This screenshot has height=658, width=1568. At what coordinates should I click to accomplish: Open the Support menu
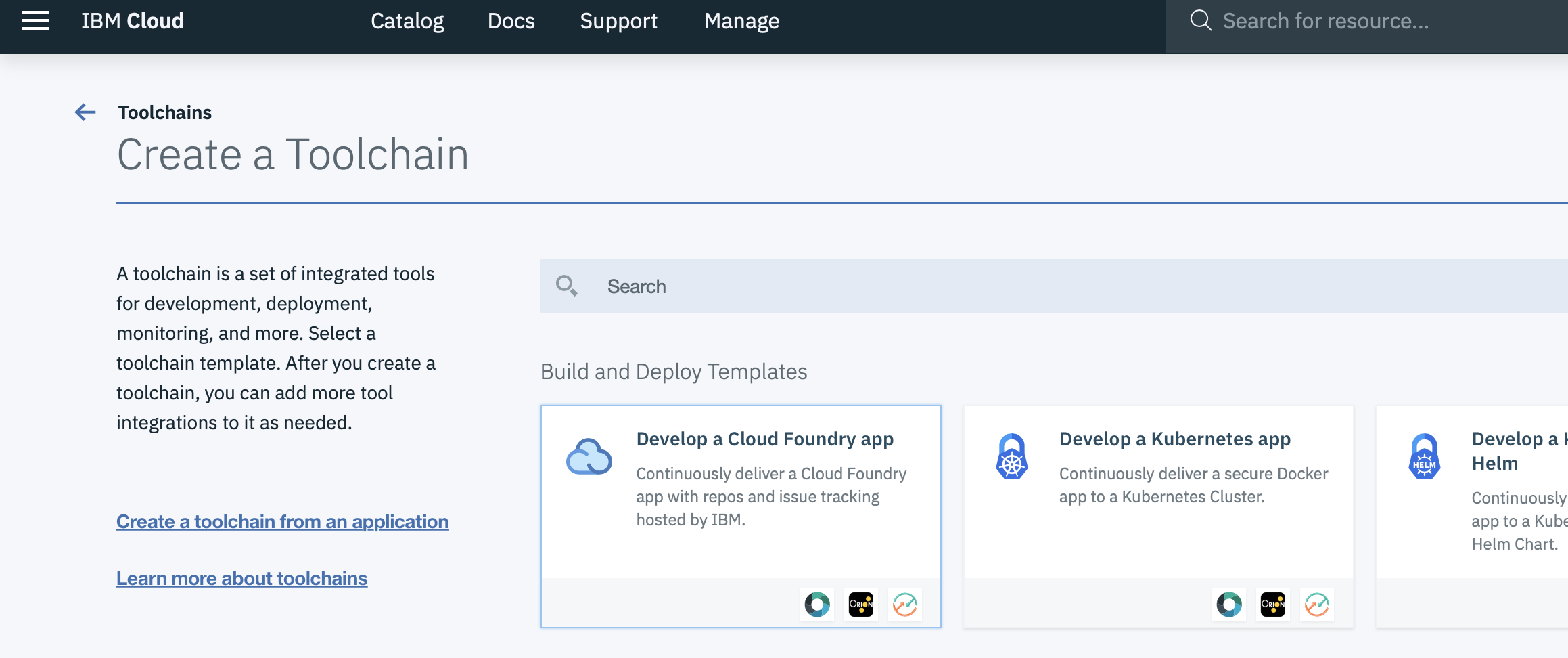tap(618, 21)
